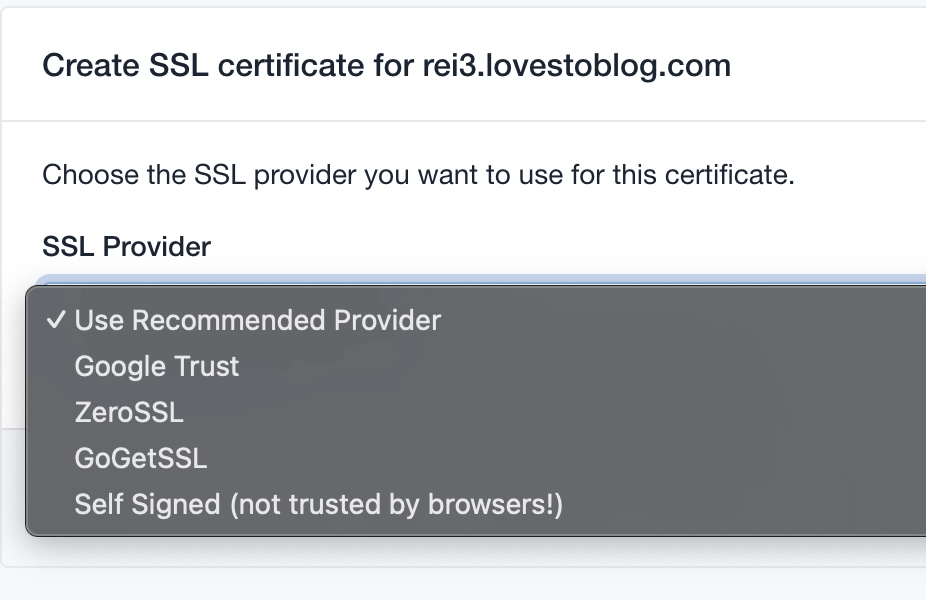Click the SSL Provider field label
926x600 pixels.
pos(126,246)
